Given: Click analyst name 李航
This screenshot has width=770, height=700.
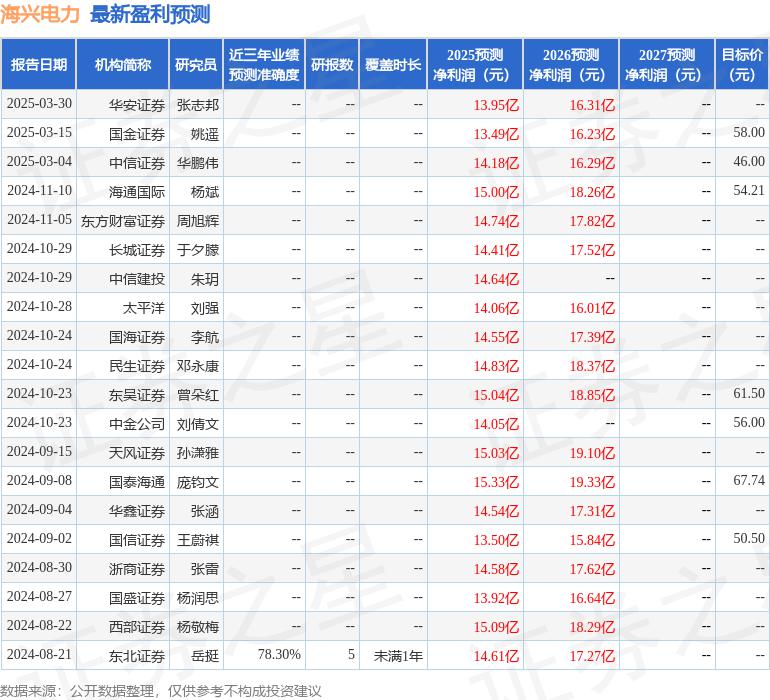Looking at the screenshot, I should tap(204, 337).
